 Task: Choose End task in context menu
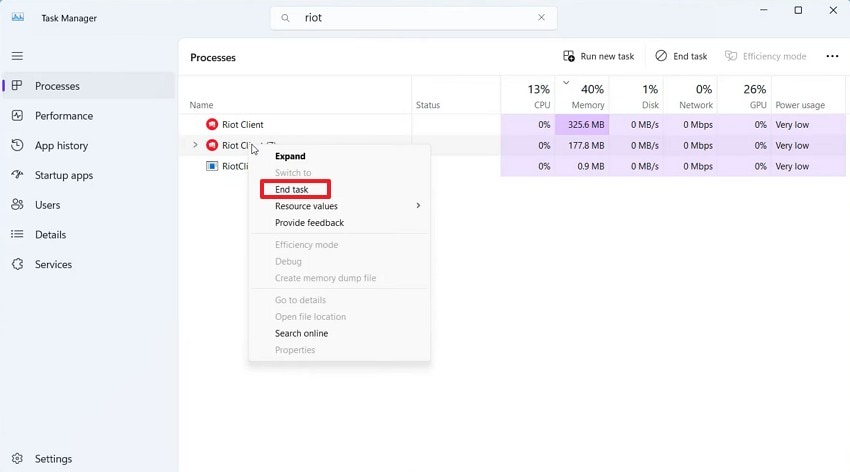(292, 190)
